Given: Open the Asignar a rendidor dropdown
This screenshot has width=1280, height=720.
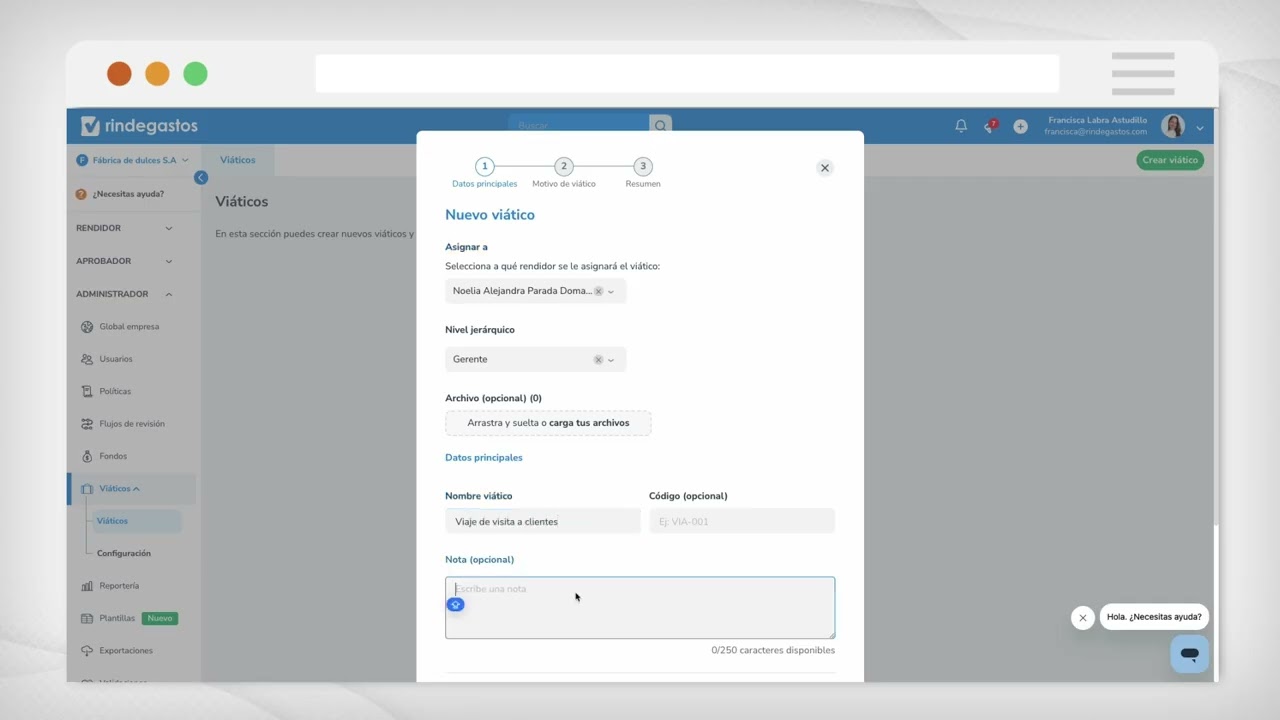Looking at the screenshot, I should (611, 292).
